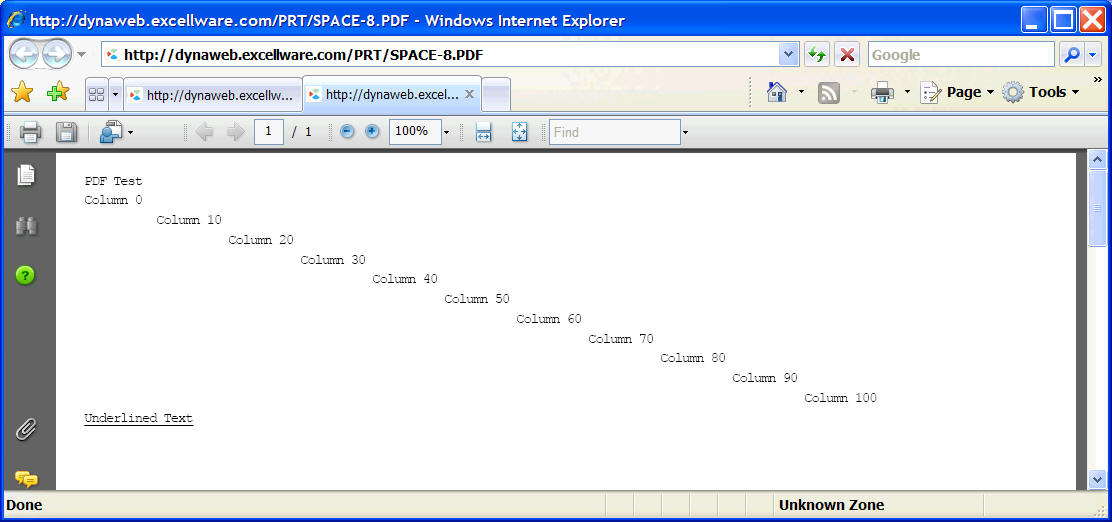Click the 'Done' status bar text
The image size is (1112, 522).
(24, 505)
